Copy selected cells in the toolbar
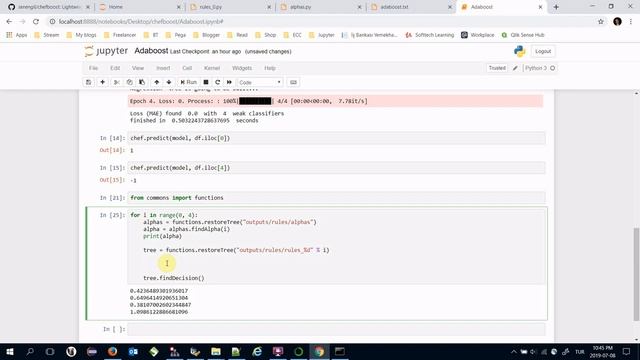 (x=129, y=82)
